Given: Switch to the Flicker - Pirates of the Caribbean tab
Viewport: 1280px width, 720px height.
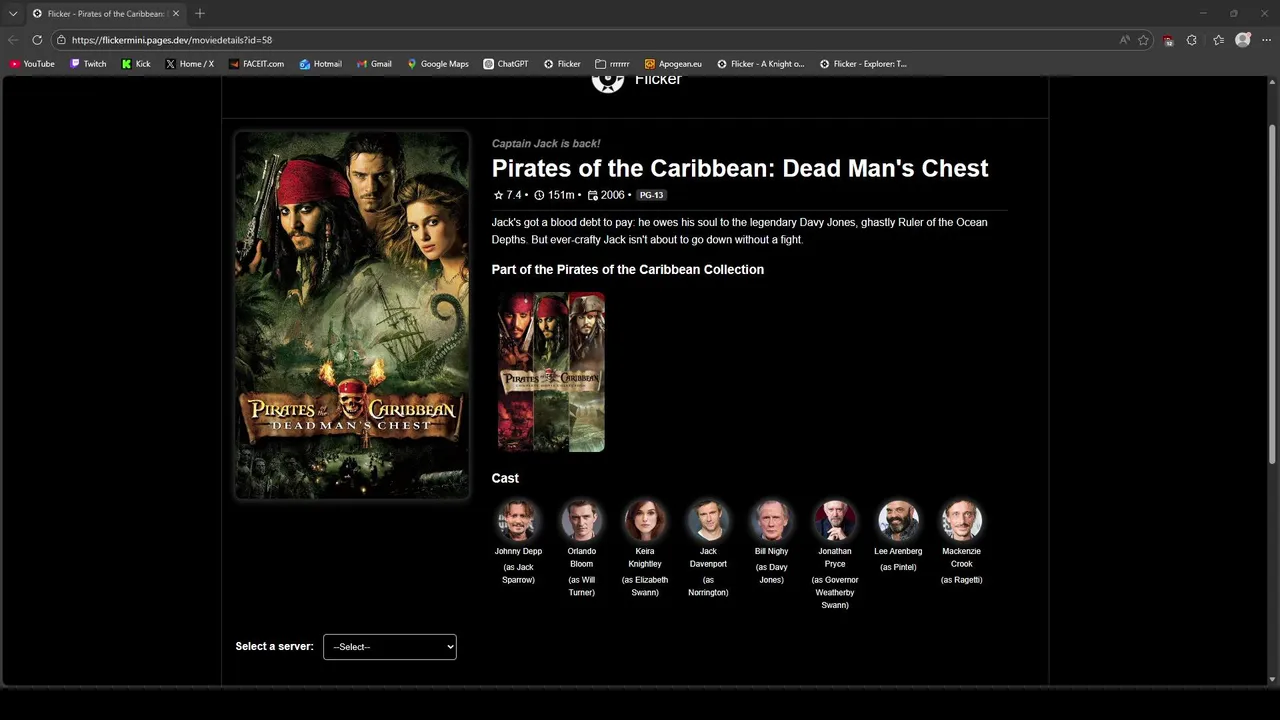Looking at the screenshot, I should click(x=105, y=14).
